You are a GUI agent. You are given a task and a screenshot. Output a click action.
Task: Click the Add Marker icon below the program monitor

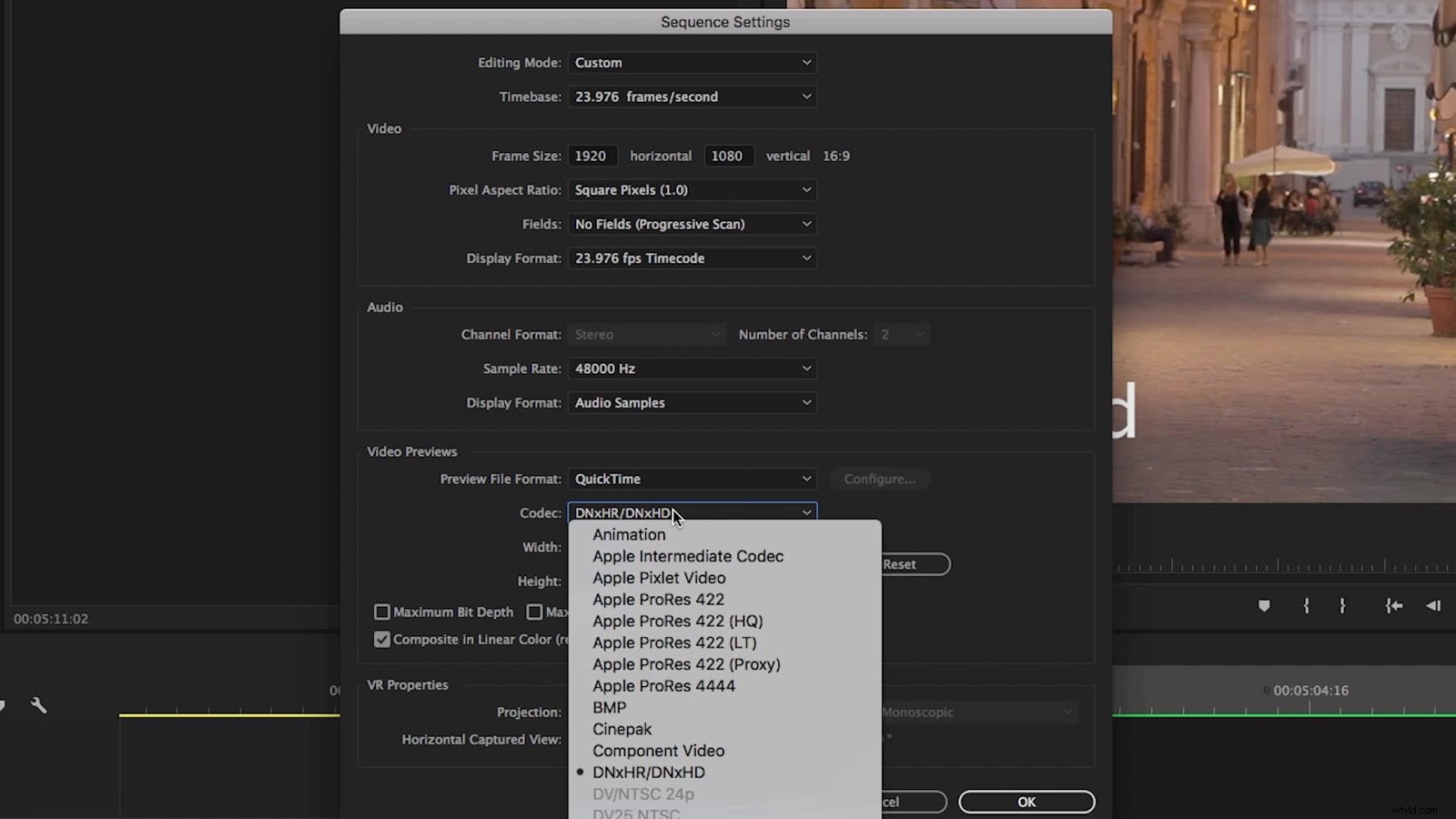pos(1264,605)
